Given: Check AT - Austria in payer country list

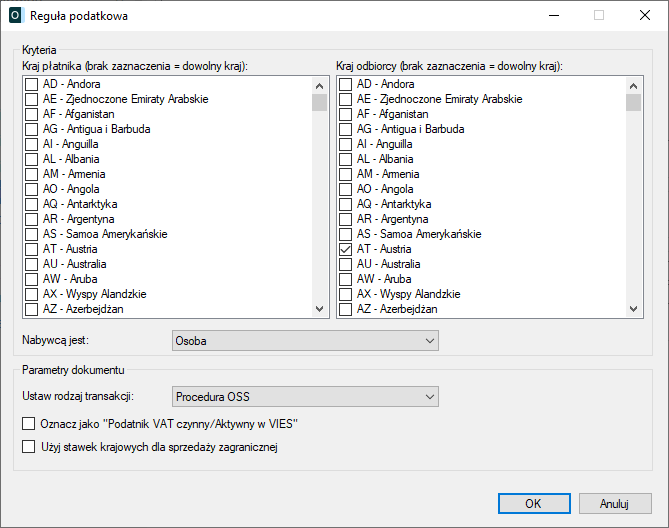Looking at the screenshot, I should tap(32, 249).
